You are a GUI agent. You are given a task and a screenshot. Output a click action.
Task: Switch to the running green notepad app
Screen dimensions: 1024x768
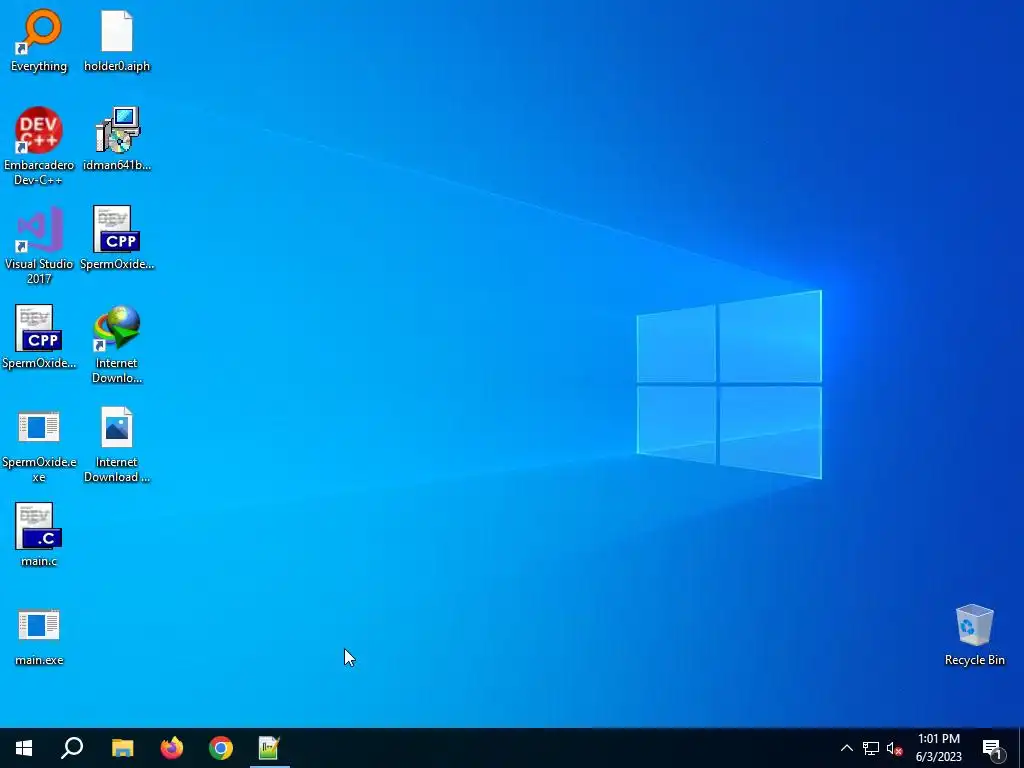269,748
